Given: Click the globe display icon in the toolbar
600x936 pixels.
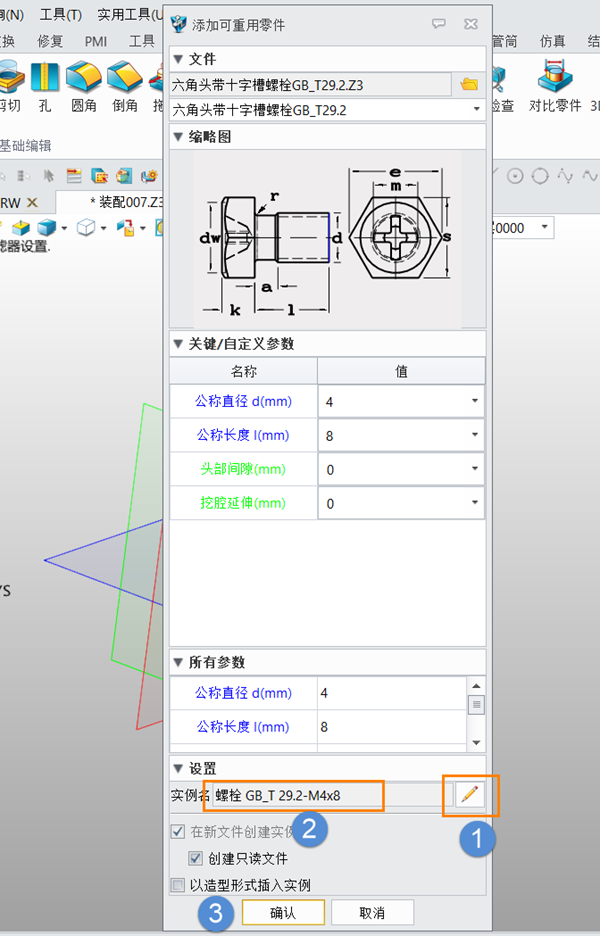Looking at the screenshot, I should click(124, 176).
